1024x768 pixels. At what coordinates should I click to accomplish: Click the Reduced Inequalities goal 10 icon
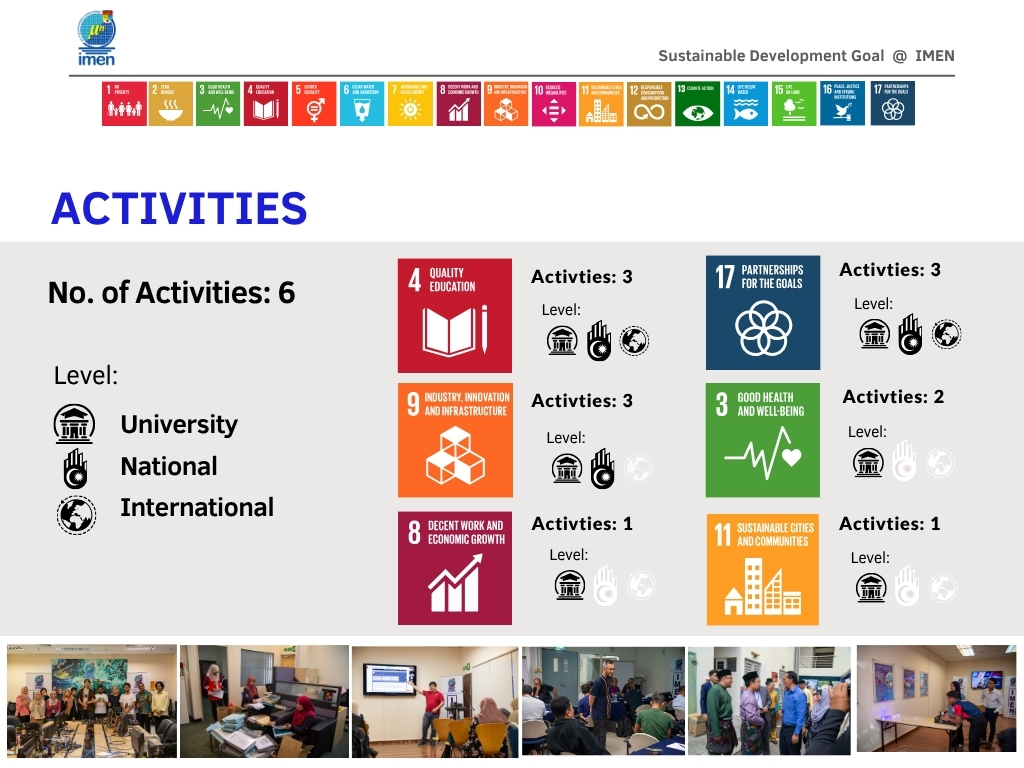553,104
